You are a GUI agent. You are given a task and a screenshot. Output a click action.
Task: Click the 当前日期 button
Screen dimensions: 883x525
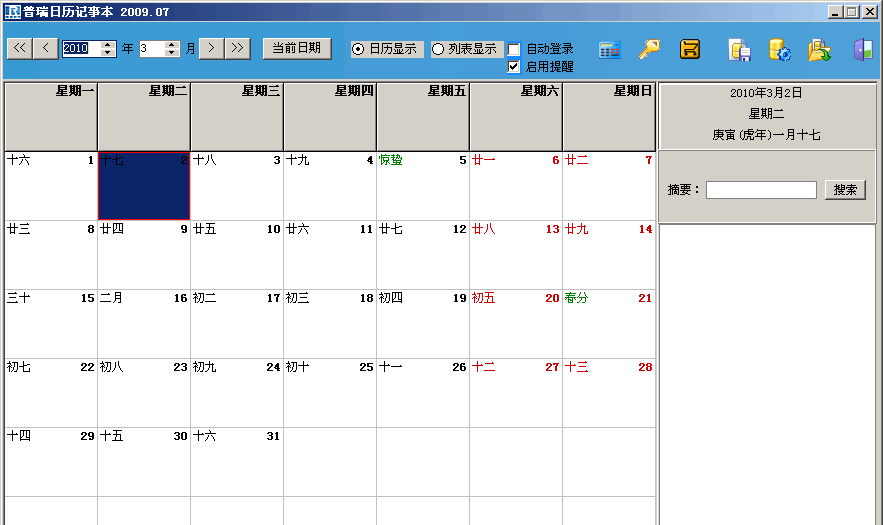(297, 48)
